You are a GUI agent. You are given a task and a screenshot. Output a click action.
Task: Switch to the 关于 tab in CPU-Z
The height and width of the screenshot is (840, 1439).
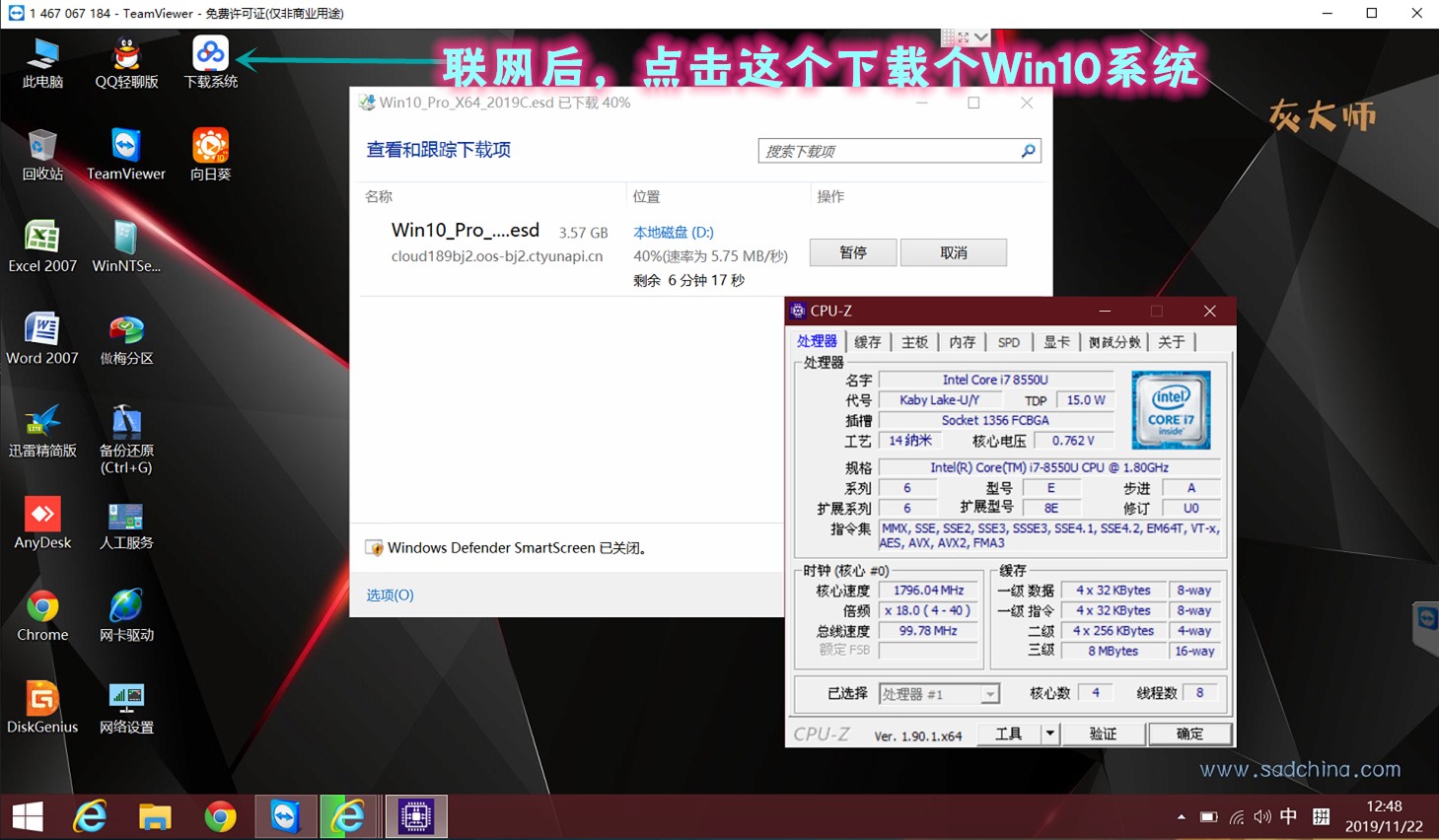pos(1172,342)
